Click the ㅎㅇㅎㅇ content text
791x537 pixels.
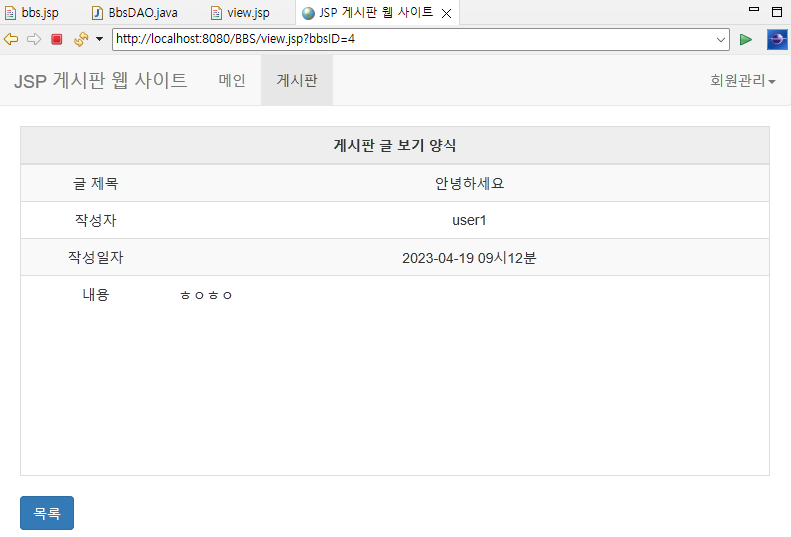click(206, 295)
